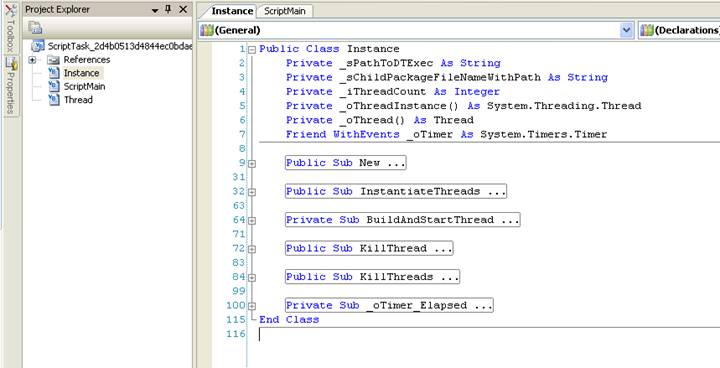
Task: Click the _iThreadCount declaration line
Action: click(393, 91)
